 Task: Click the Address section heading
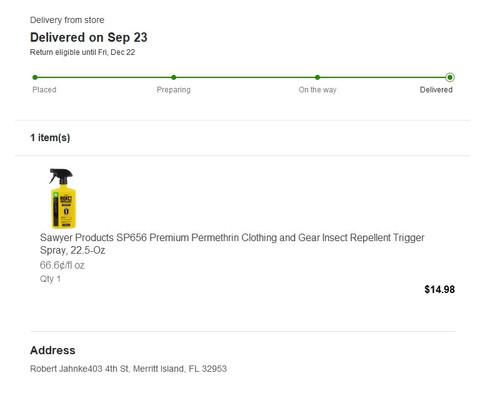pyautogui.click(x=53, y=350)
